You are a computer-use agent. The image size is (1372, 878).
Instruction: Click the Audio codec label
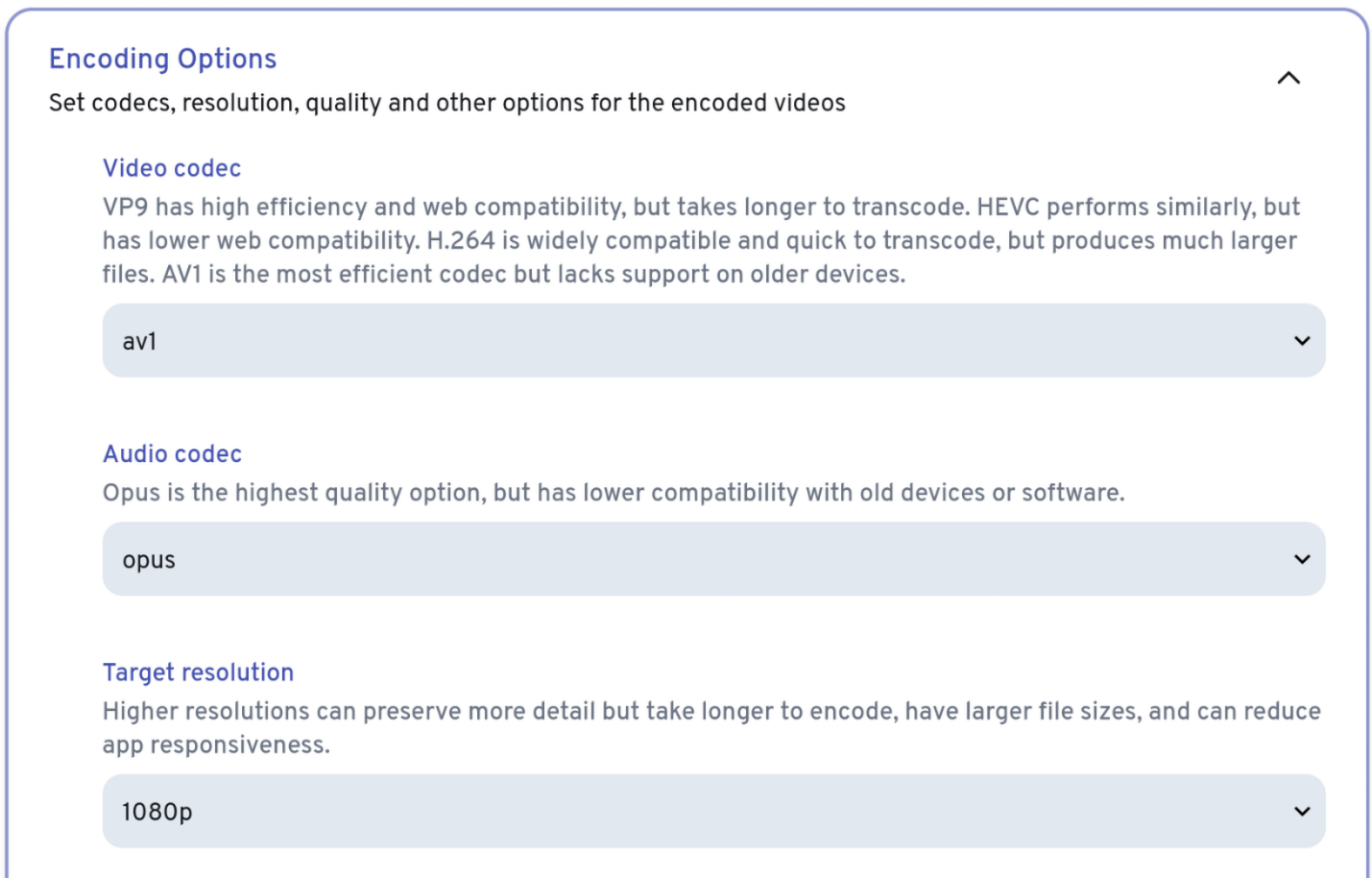(x=172, y=453)
